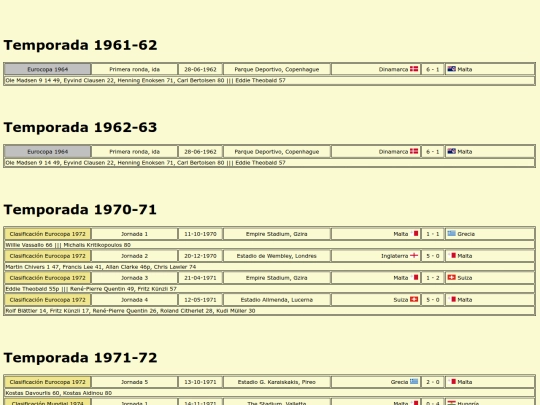Click the Temporada 1961-62 heading
540x405 pixels.
(80, 45)
